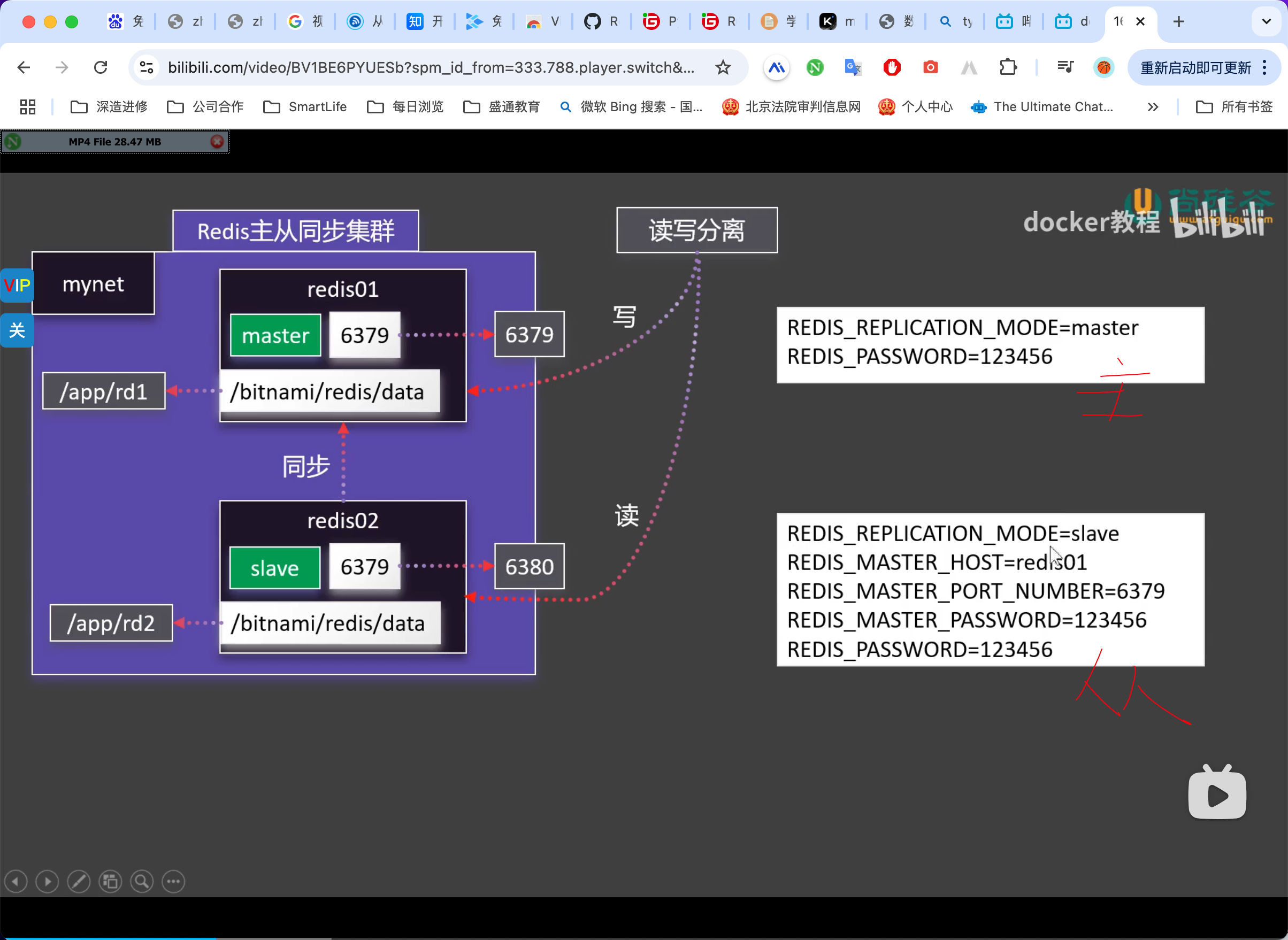Screen dimensions: 1288x940
Task: Toggle the blue 关 side button
Action: [17, 330]
